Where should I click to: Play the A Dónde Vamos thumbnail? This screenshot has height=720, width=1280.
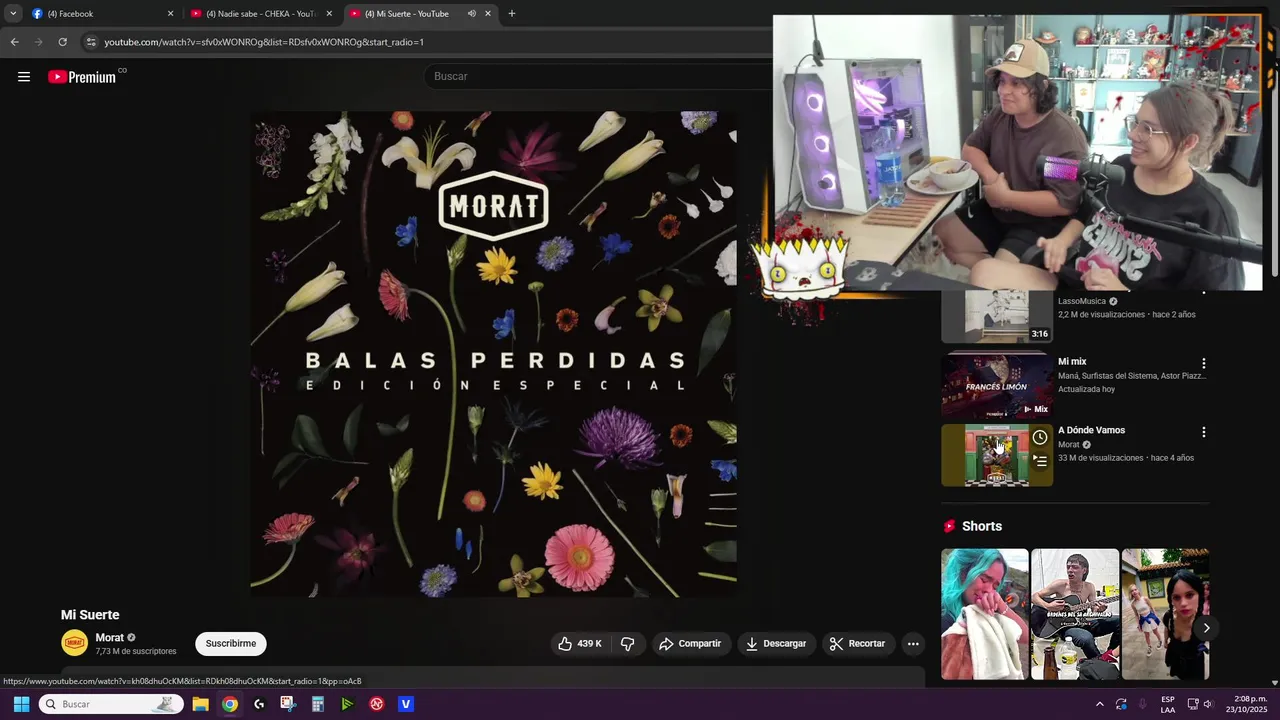click(x=997, y=455)
